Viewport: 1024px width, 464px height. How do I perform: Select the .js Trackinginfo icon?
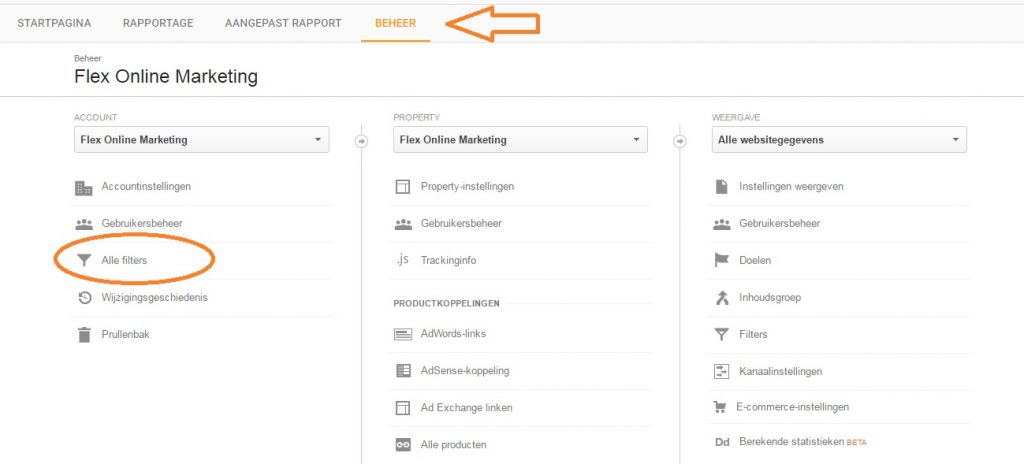click(402, 260)
